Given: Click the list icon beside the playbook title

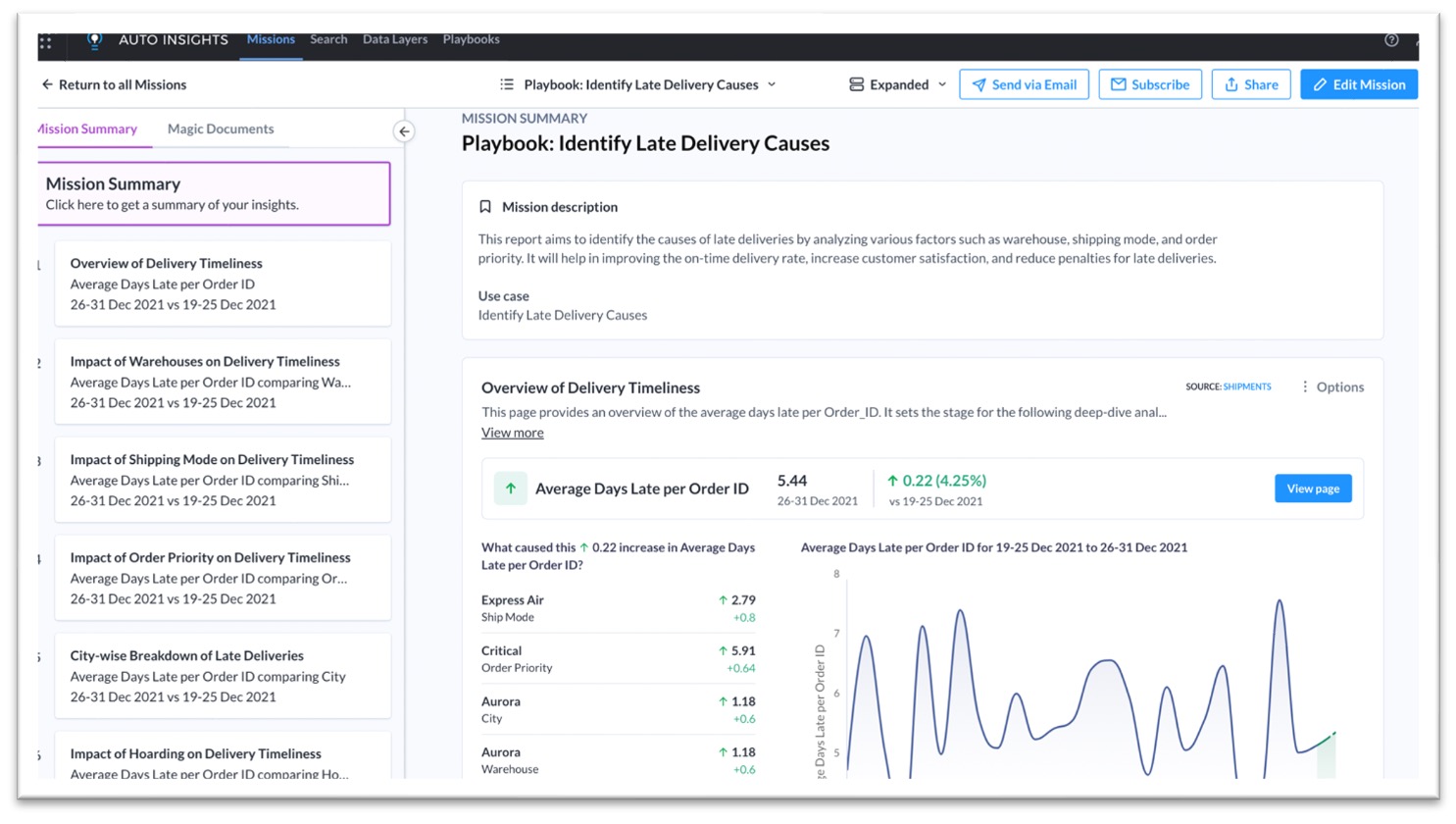Looking at the screenshot, I should (507, 84).
